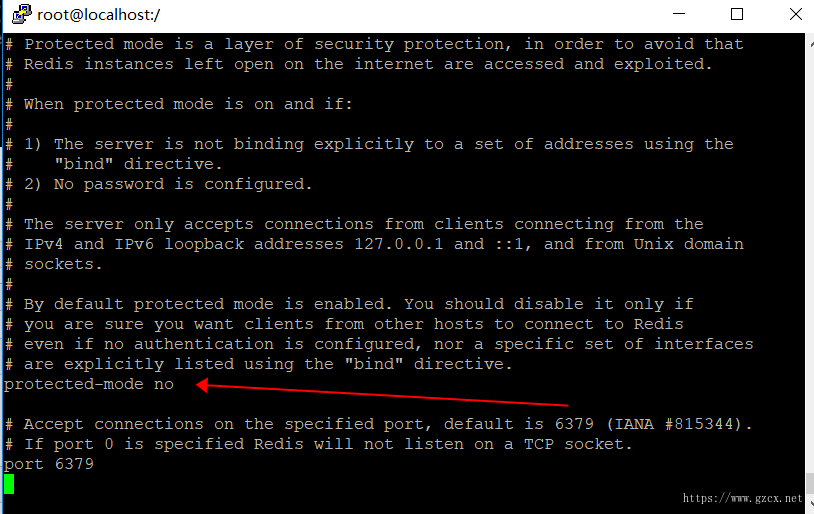Image resolution: width=814 pixels, height=514 pixels.
Task: Click the https://www.gzcx.net watermark link
Action: [742, 498]
